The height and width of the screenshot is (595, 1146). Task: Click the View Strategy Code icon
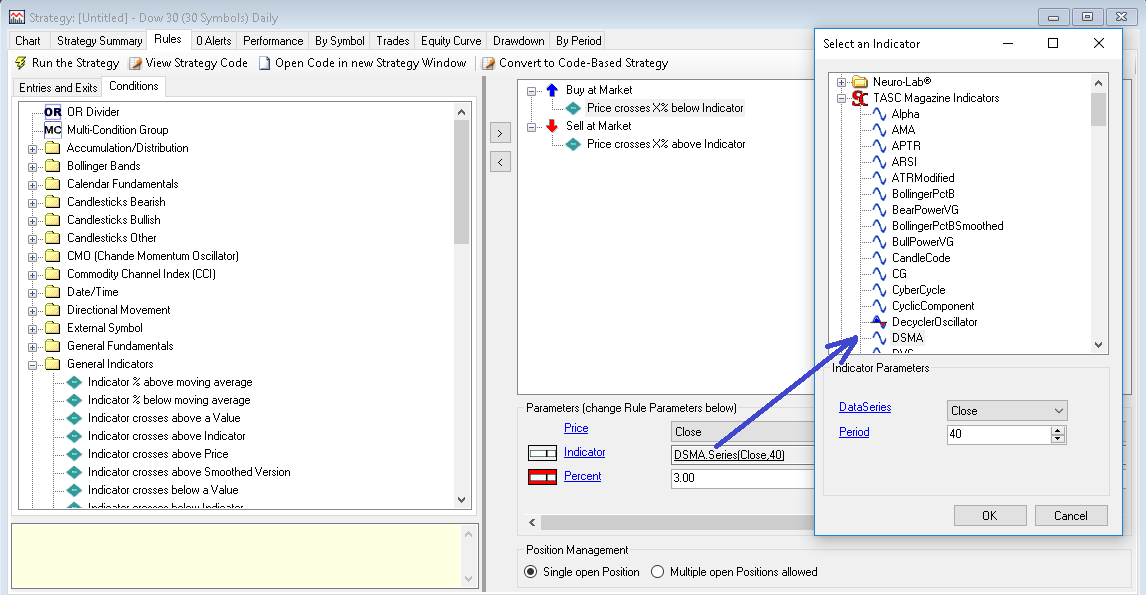[136, 63]
